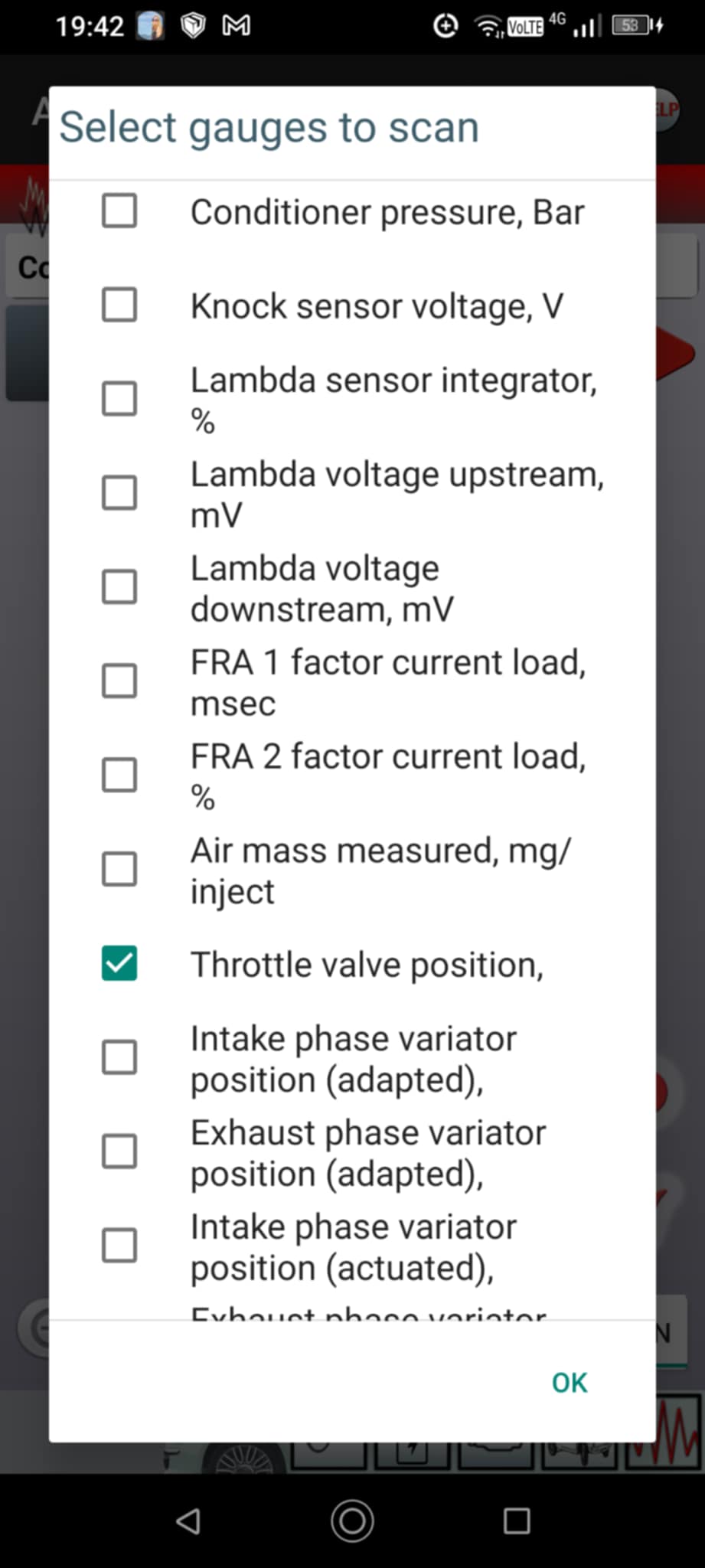The width and height of the screenshot is (705, 1568).
Task: Uncheck the Throttle valve position checkbox
Action: click(119, 963)
